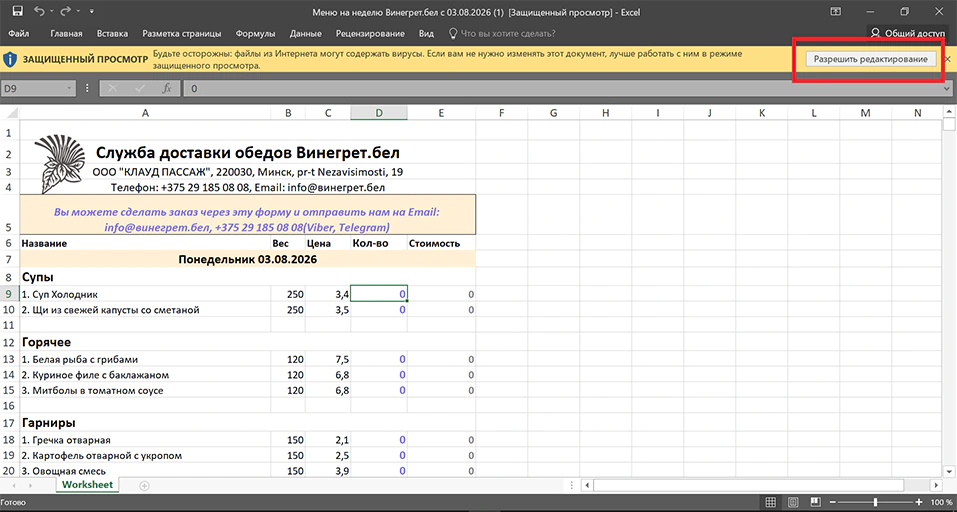Click the 'Понедельник 03.08.2026' cell
The height and width of the screenshot is (512, 957).
(247, 259)
